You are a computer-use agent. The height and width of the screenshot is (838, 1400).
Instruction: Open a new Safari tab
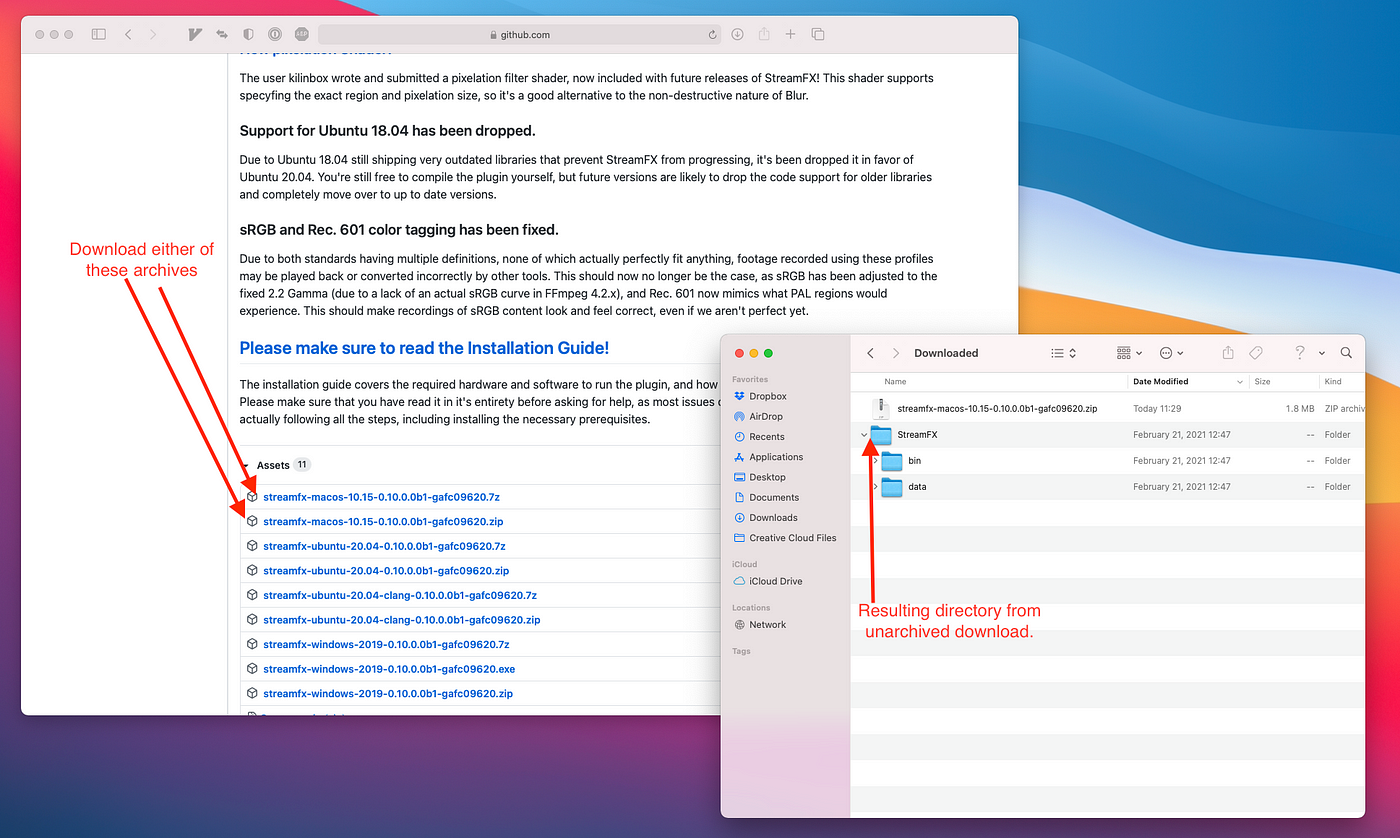tap(790, 34)
